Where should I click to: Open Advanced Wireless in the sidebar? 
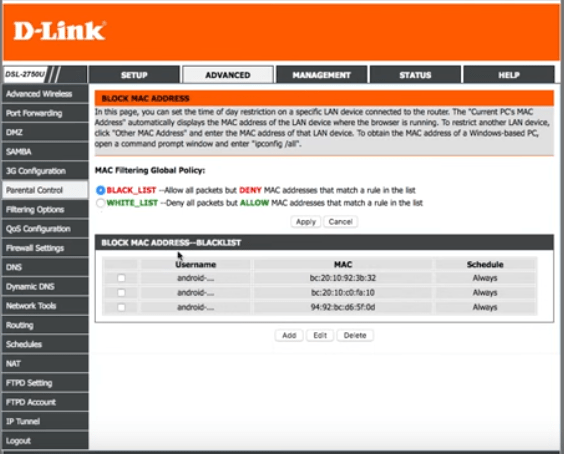click(x=45, y=94)
